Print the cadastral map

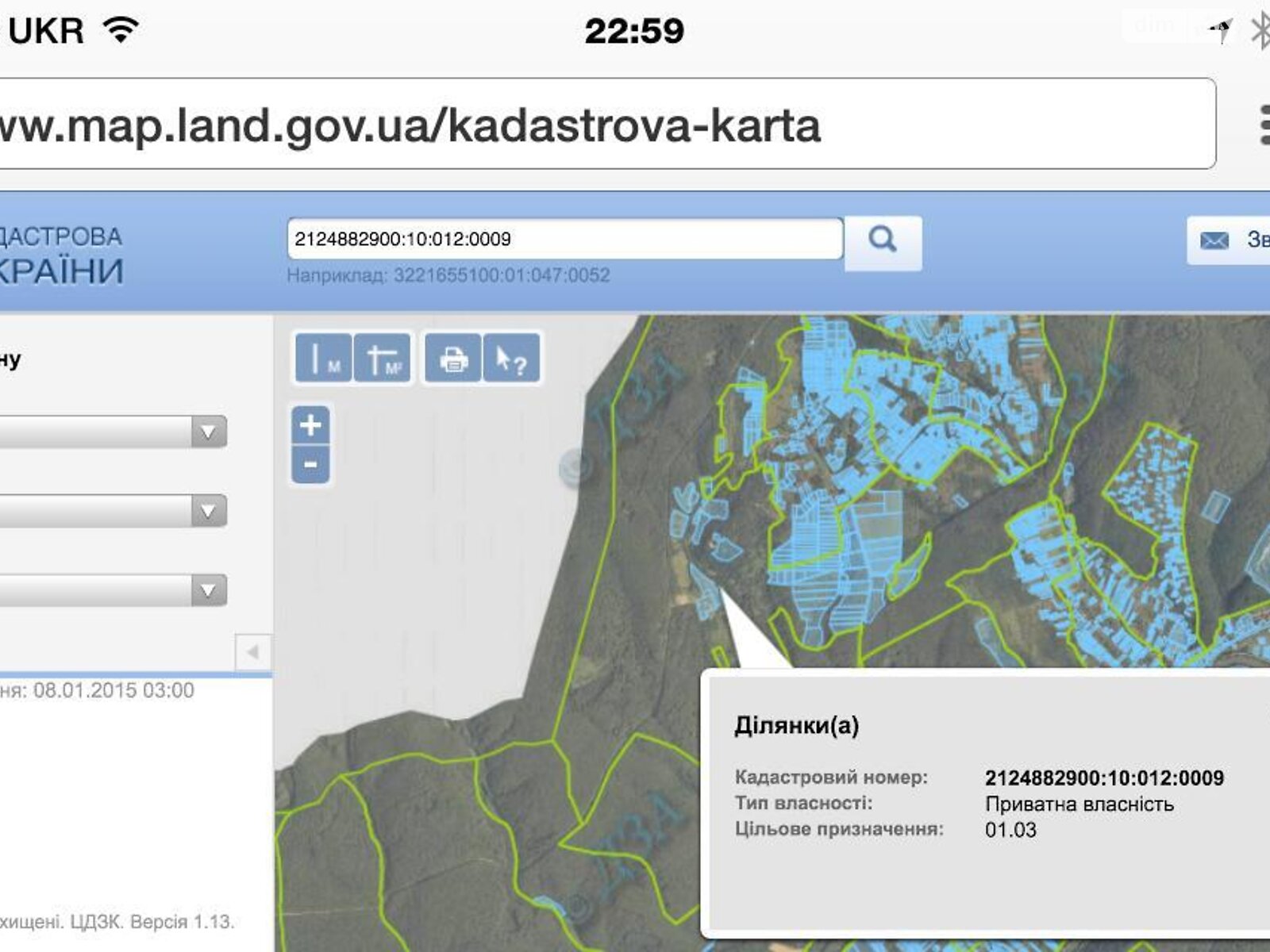pyautogui.click(x=453, y=359)
